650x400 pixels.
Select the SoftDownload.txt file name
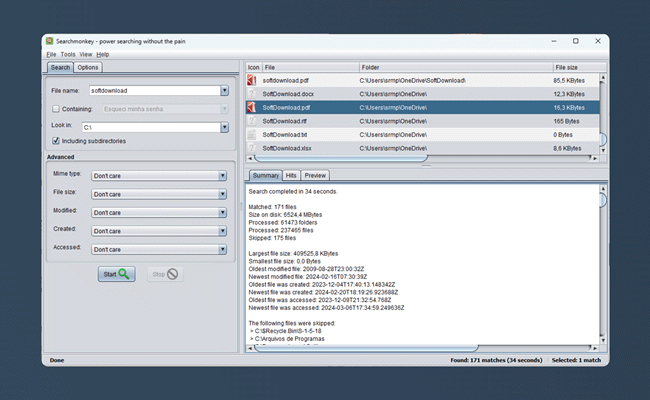click(285, 135)
